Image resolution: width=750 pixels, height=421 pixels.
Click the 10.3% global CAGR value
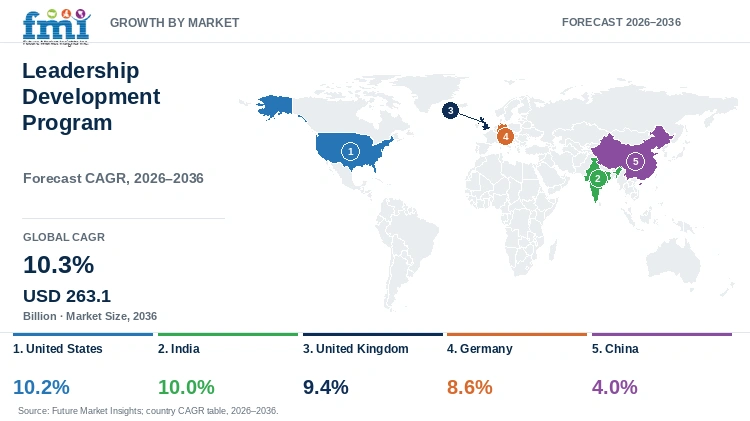[x=58, y=265]
